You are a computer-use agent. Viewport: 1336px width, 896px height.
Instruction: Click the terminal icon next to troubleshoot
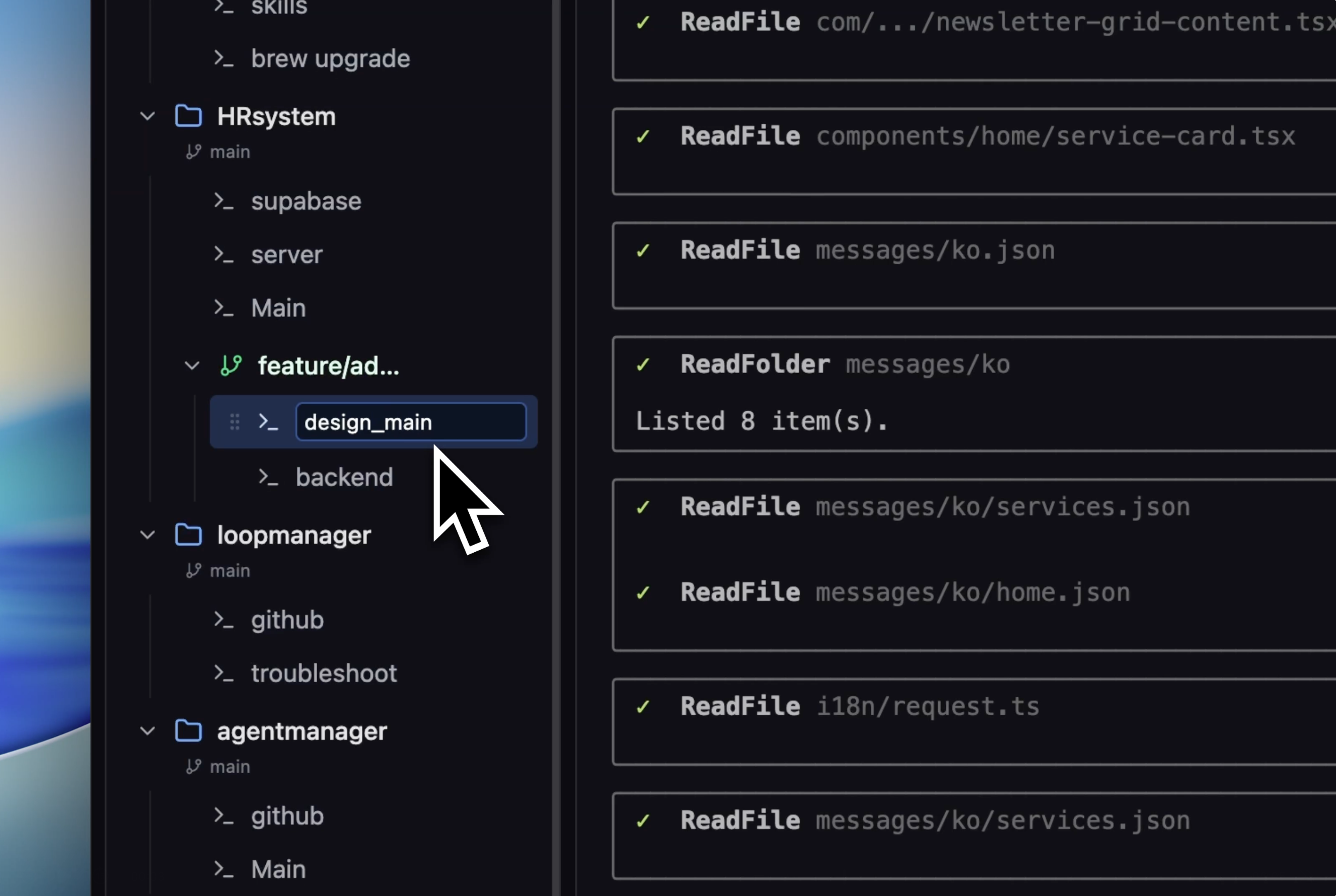224,673
